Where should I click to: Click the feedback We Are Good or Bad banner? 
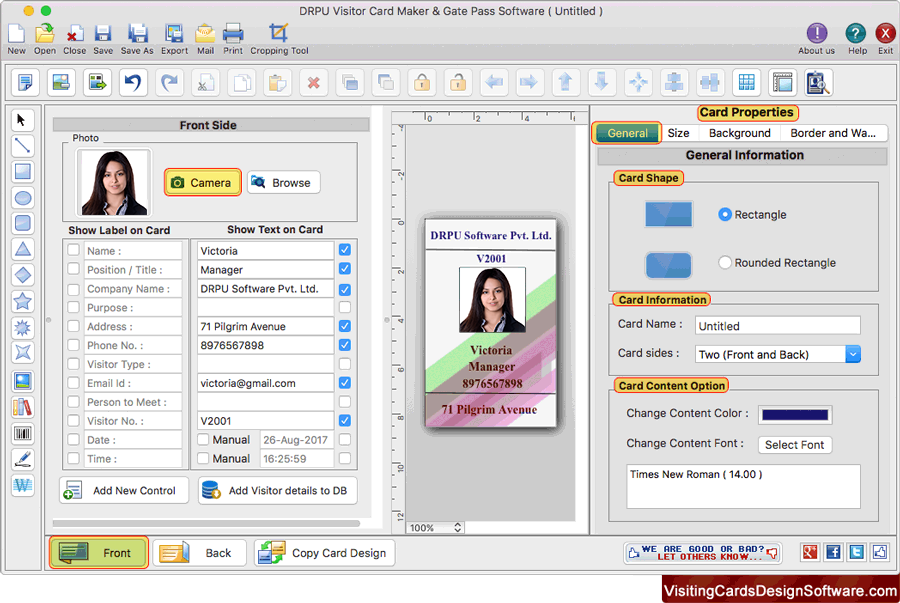[x=703, y=553]
